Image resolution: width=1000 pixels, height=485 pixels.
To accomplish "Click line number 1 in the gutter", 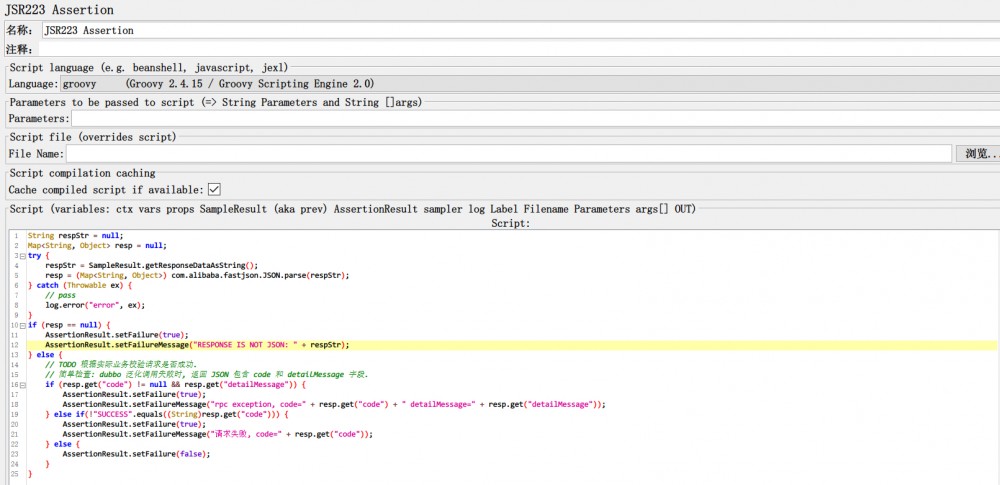I will [16, 235].
